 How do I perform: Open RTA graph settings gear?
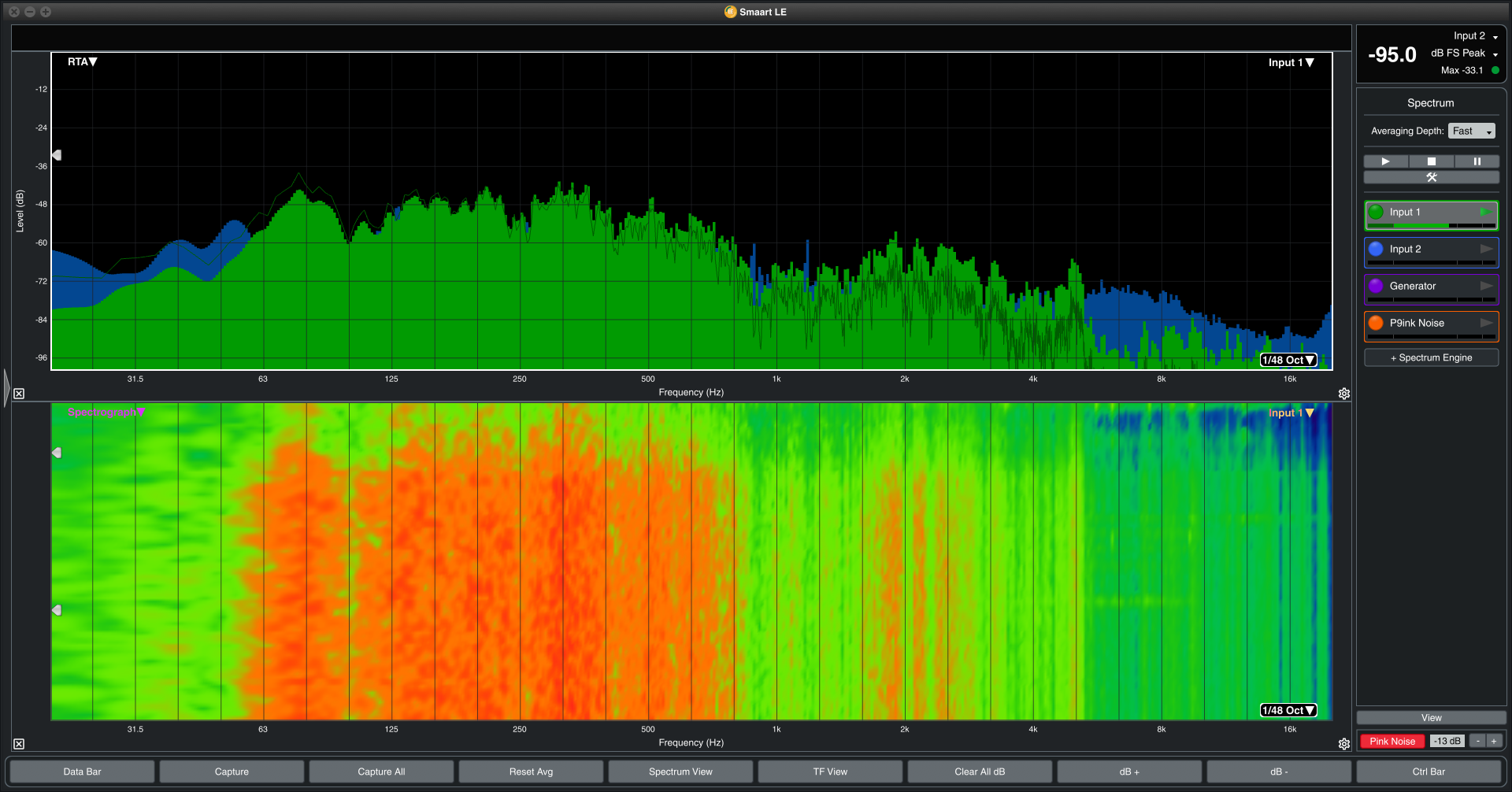click(1344, 394)
